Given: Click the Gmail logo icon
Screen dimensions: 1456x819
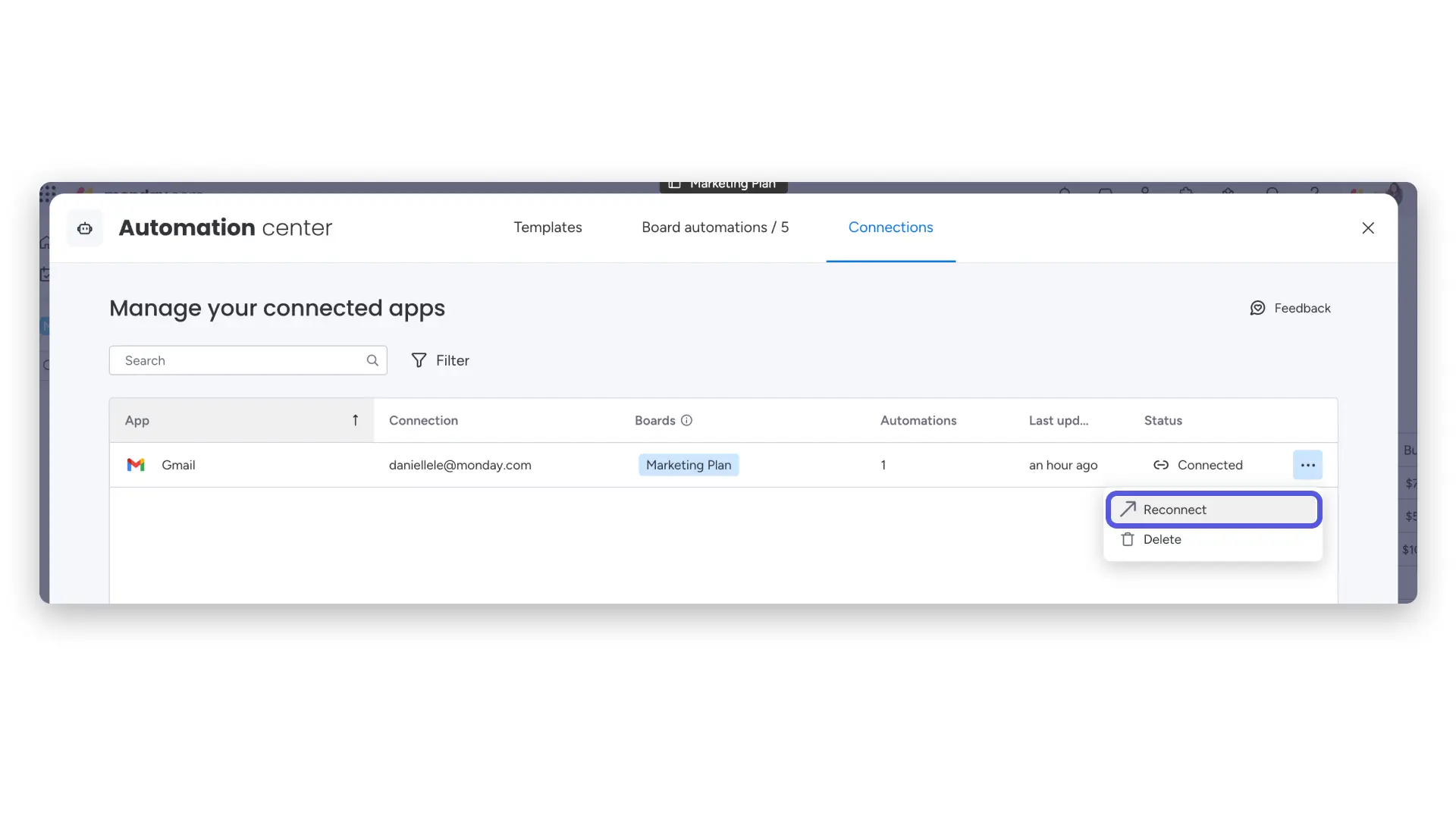Looking at the screenshot, I should click(136, 465).
